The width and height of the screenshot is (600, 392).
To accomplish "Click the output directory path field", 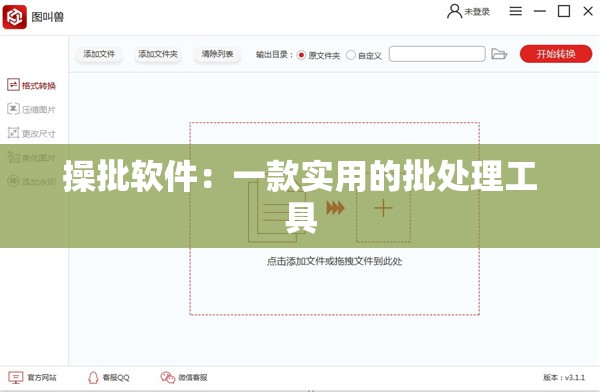I will [x=437, y=54].
